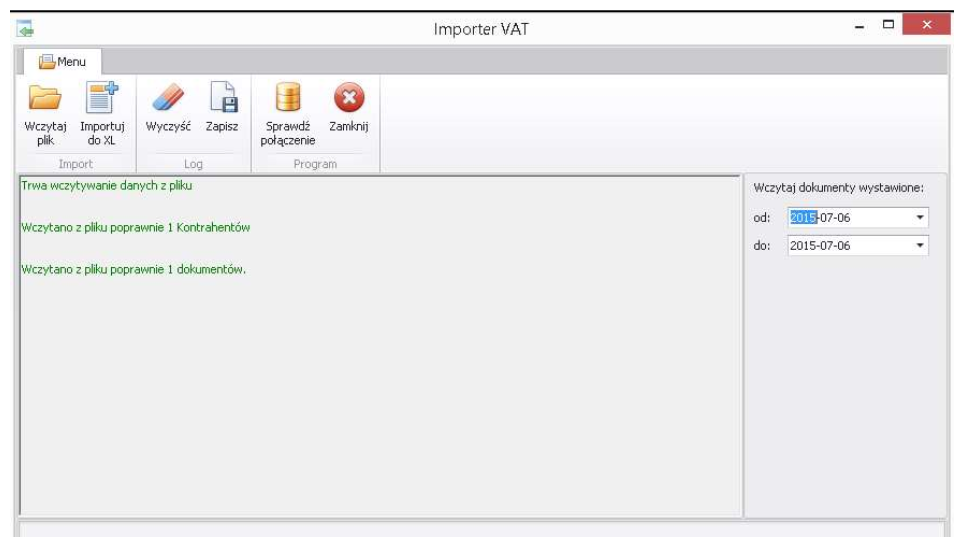The image size is (959, 542).
Task: Click log line 'Wczytano z pliku poprawnie 1 Kontrahentów'
Action: click(135, 228)
